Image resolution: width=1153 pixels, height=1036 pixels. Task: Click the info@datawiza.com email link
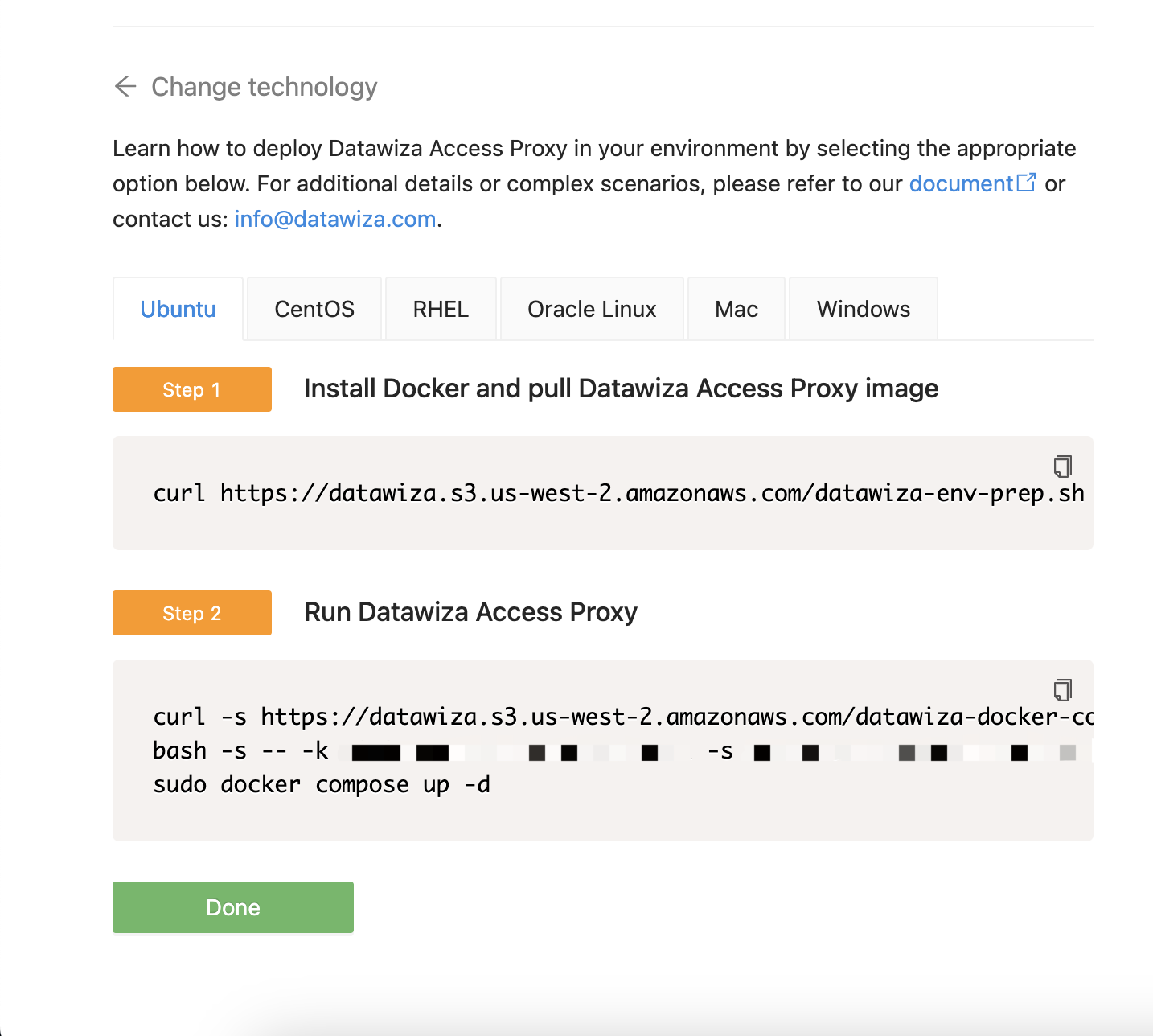click(335, 220)
